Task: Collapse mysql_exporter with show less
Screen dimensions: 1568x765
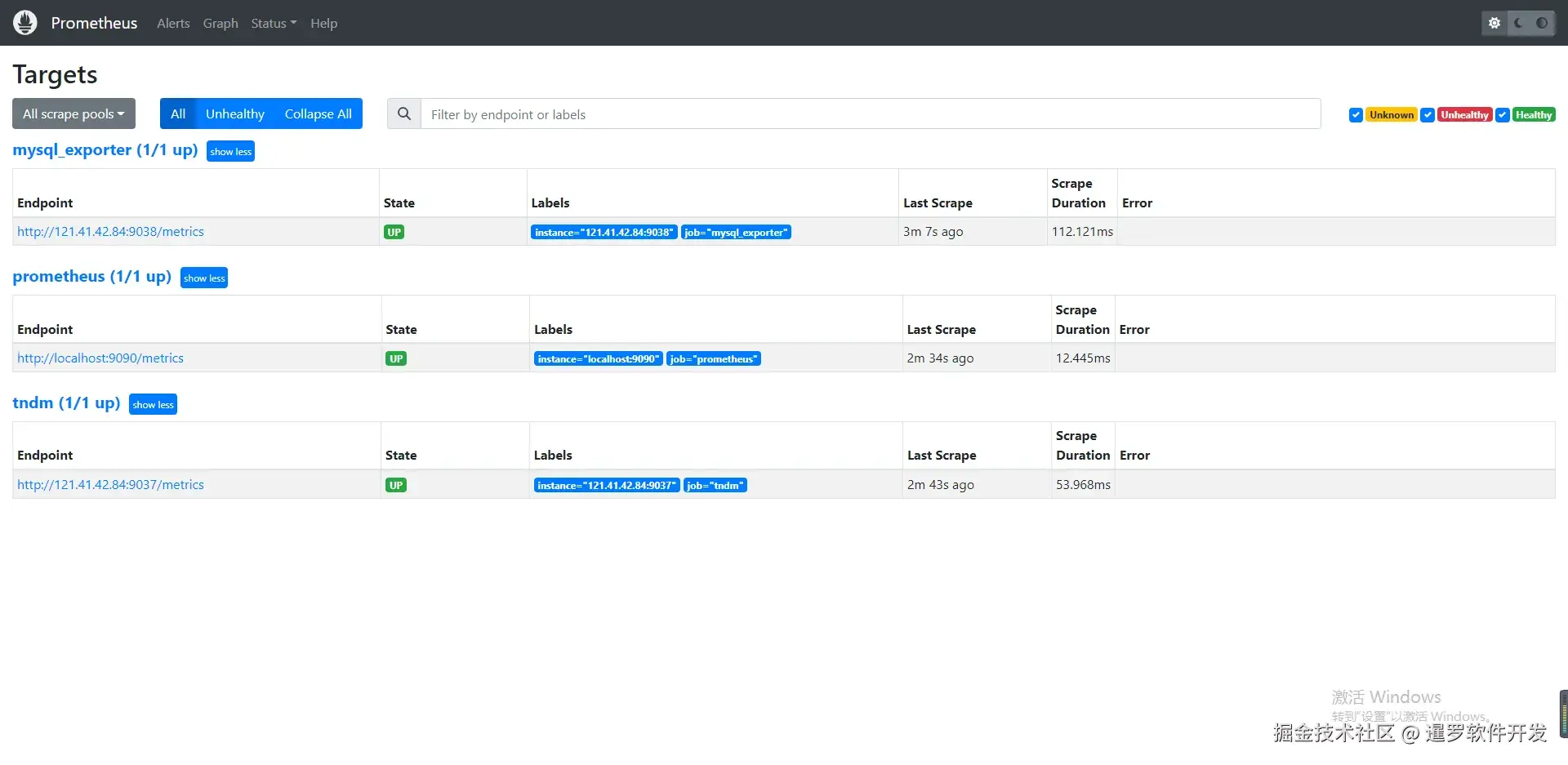Action: tap(230, 152)
